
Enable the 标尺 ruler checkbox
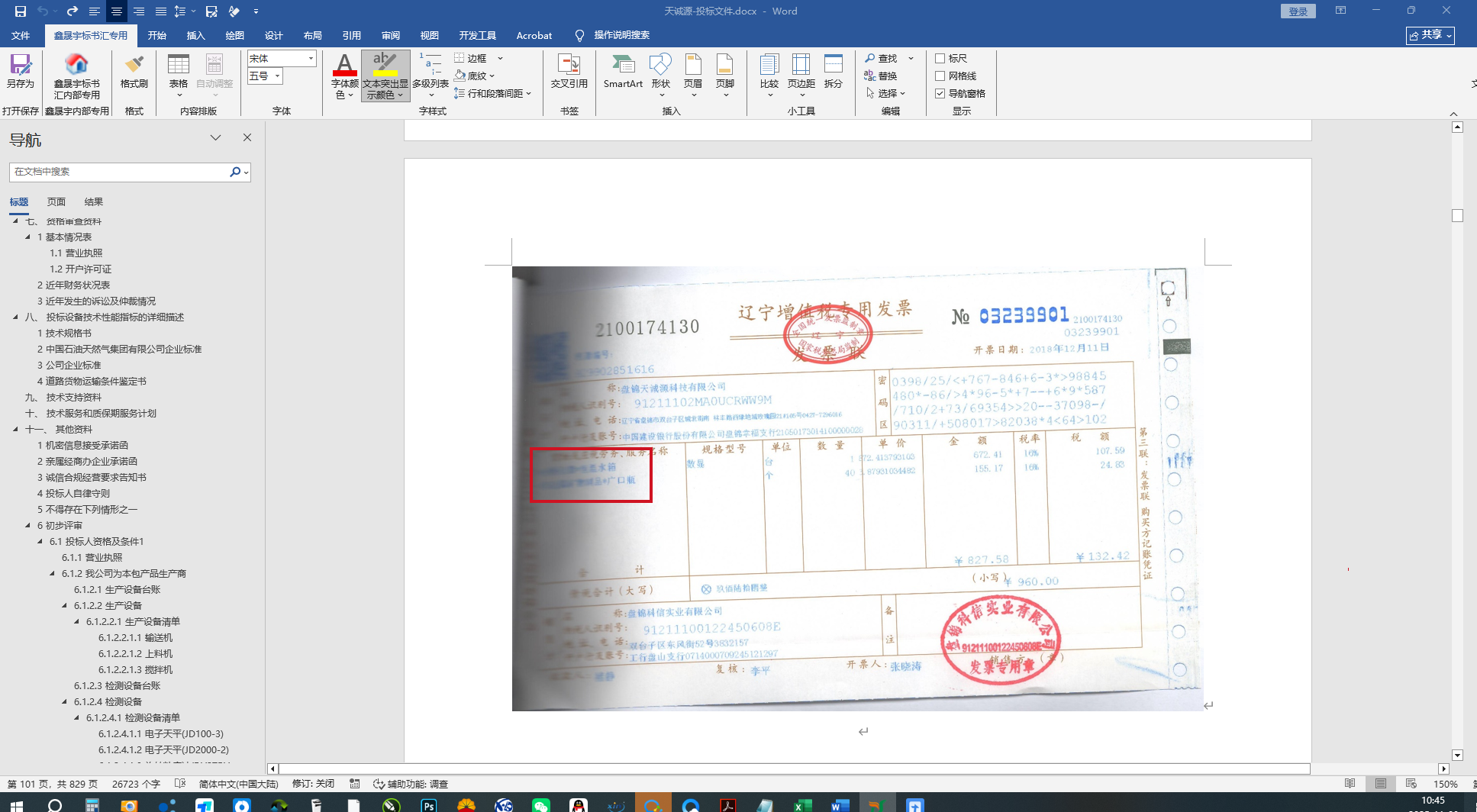coord(940,58)
